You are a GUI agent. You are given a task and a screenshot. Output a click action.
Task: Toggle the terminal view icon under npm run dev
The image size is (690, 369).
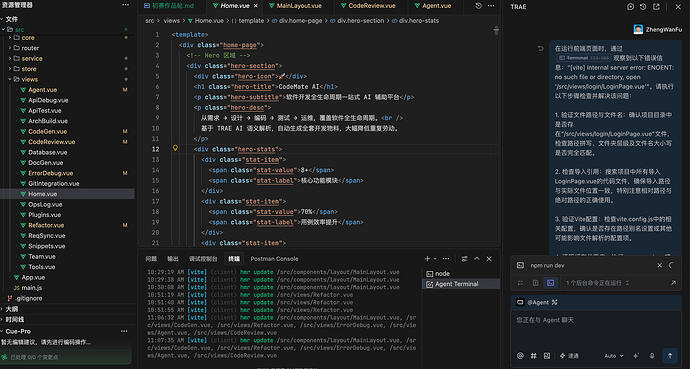point(550,283)
